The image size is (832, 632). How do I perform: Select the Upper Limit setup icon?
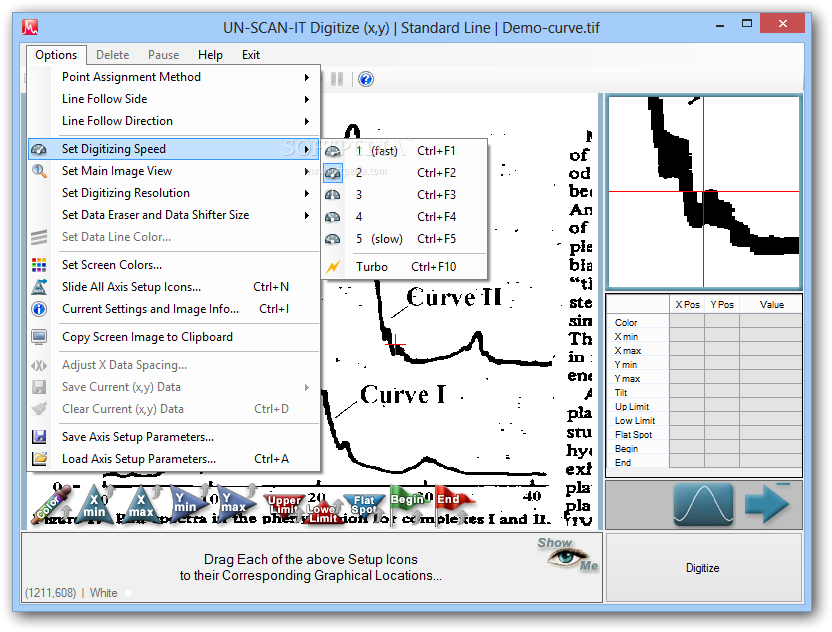(x=284, y=505)
